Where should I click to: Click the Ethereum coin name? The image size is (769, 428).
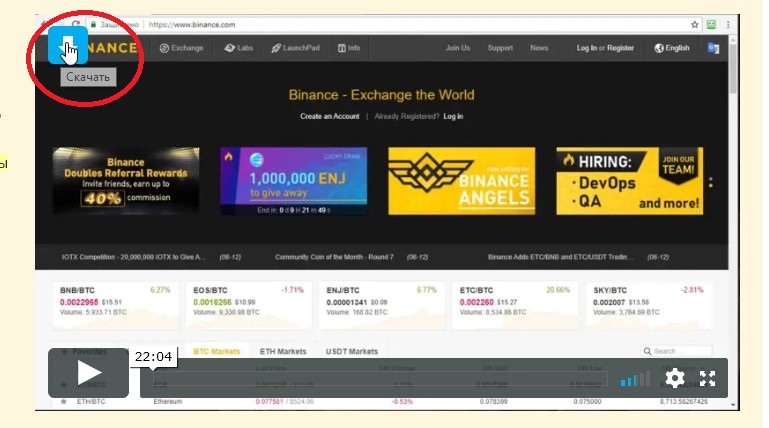pos(168,402)
